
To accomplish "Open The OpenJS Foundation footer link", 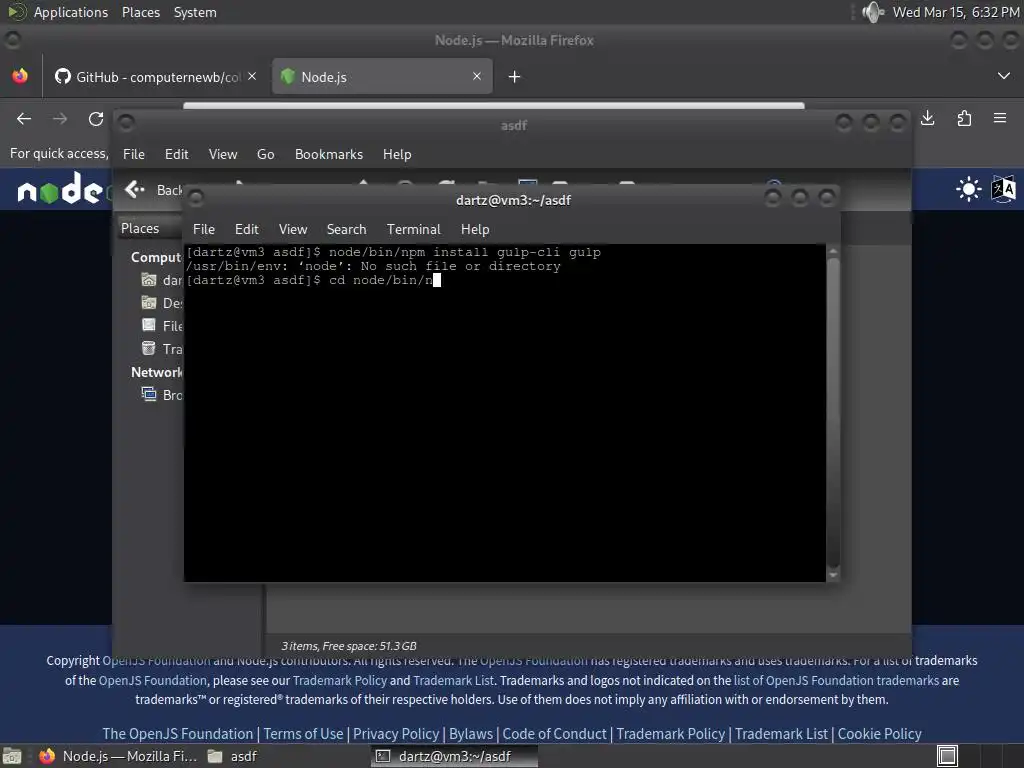I will pos(177,734).
